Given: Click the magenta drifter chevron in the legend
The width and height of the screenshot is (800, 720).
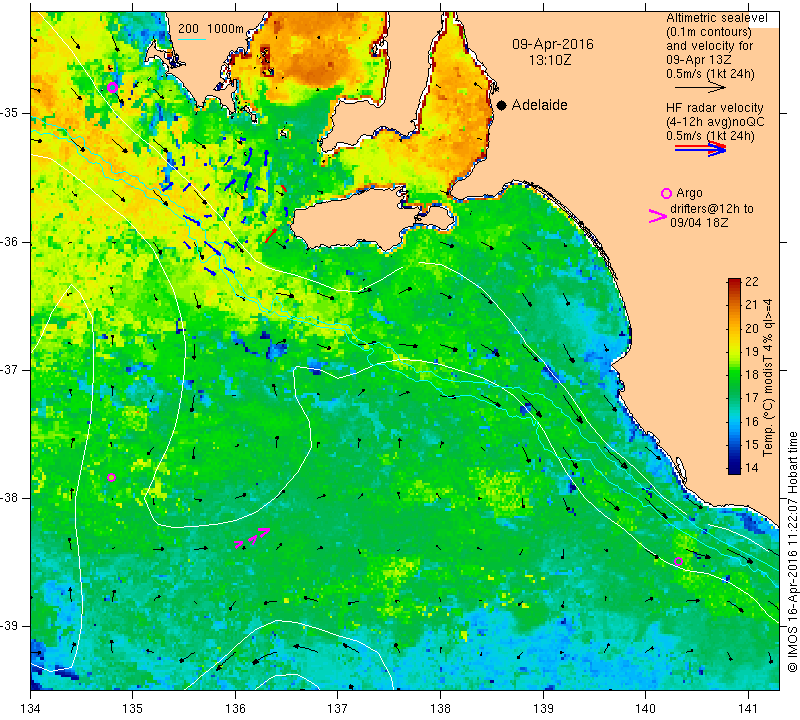Looking at the screenshot, I should click(x=657, y=216).
